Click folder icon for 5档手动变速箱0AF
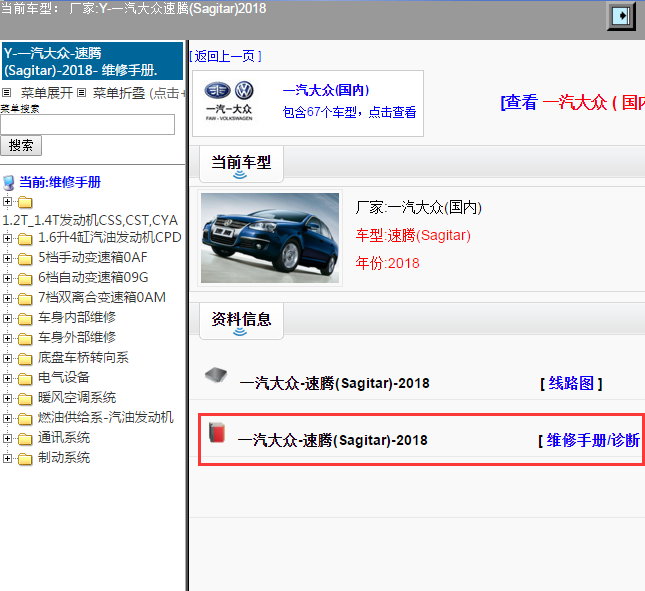Image resolution: width=645 pixels, height=591 pixels. [x=25, y=259]
